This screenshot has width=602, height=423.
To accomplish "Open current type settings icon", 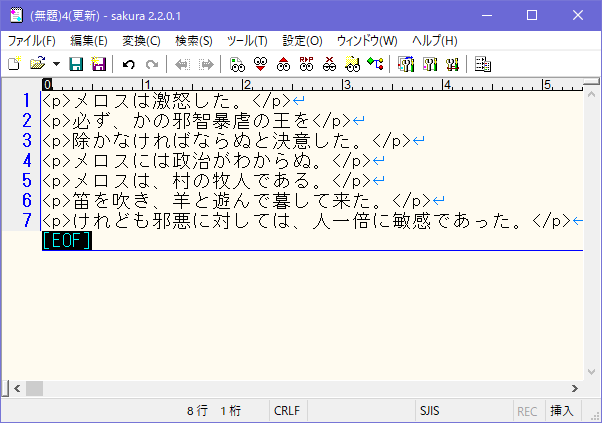I will click(430, 64).
